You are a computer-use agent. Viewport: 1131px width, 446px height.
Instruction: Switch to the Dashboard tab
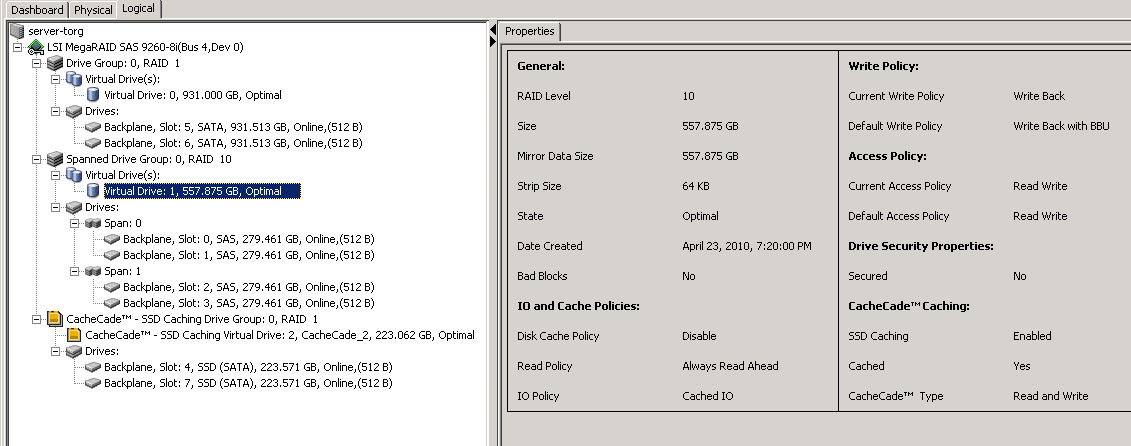tap(36, 10)
